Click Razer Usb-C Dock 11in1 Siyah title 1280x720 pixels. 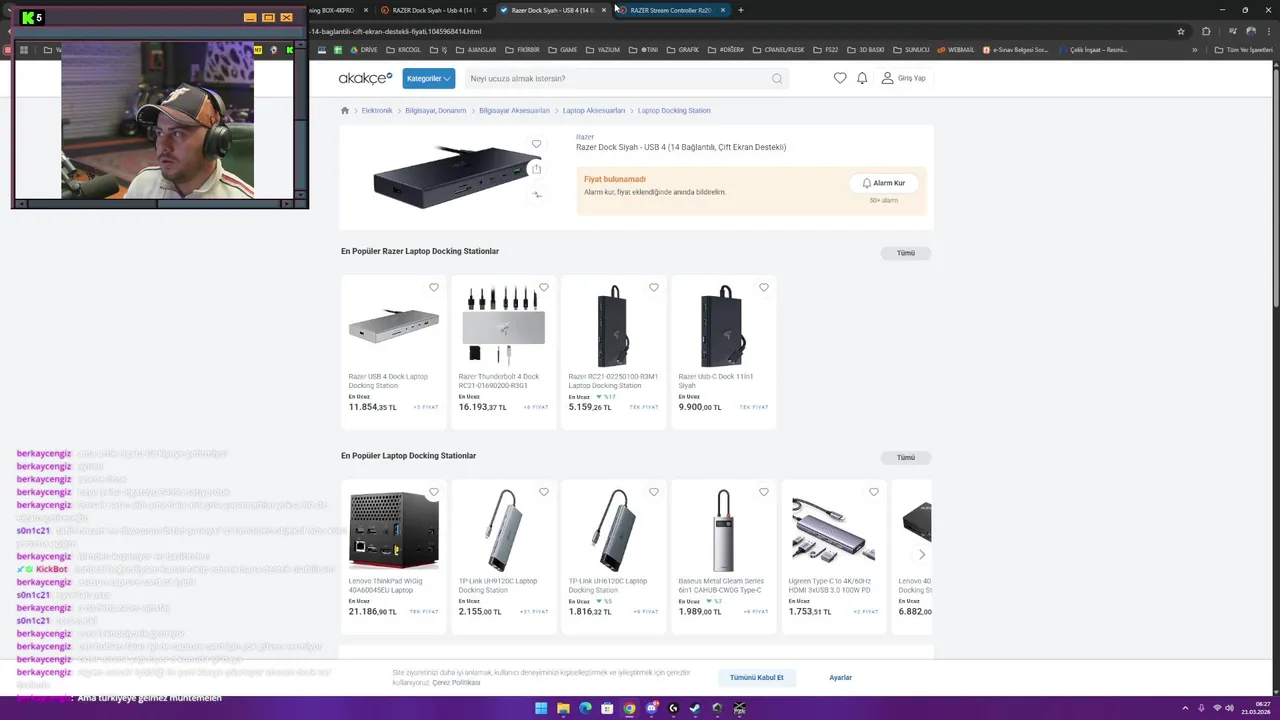point(716,381)
